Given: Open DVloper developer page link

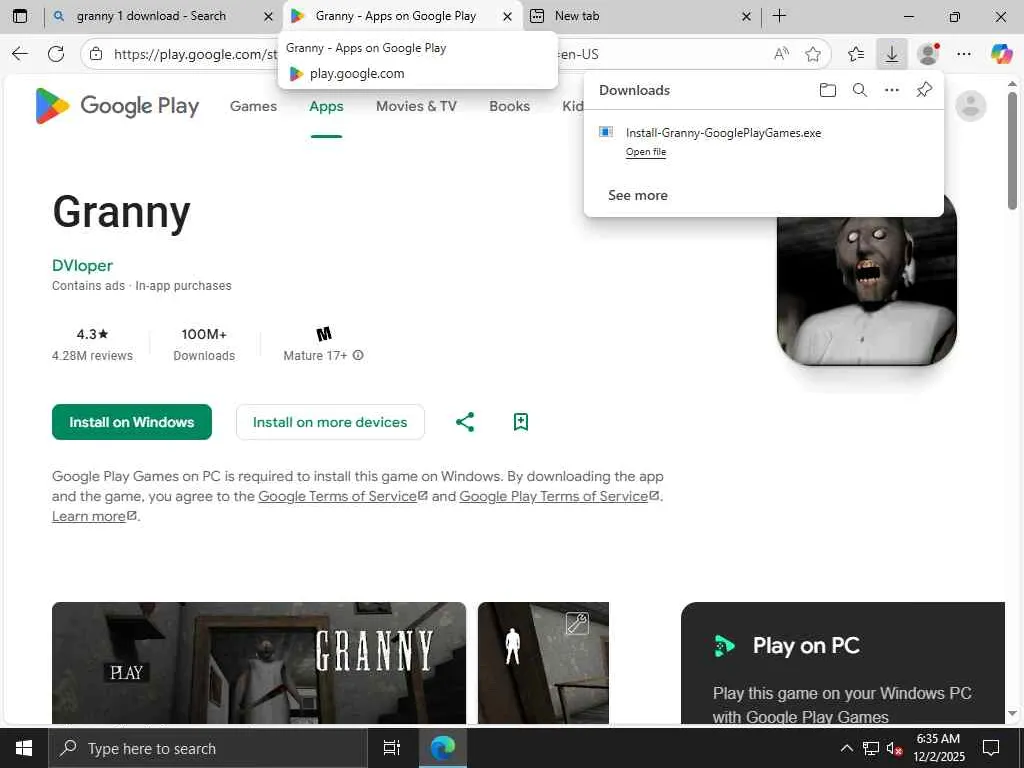Looking at the screenshot, I should pos(82,265).
